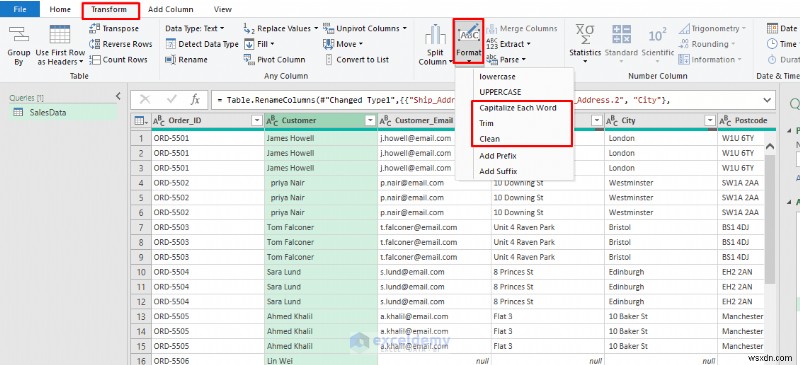Confirm formula with checkmark icon
The image size is (800, 365).
click(171, 100)
